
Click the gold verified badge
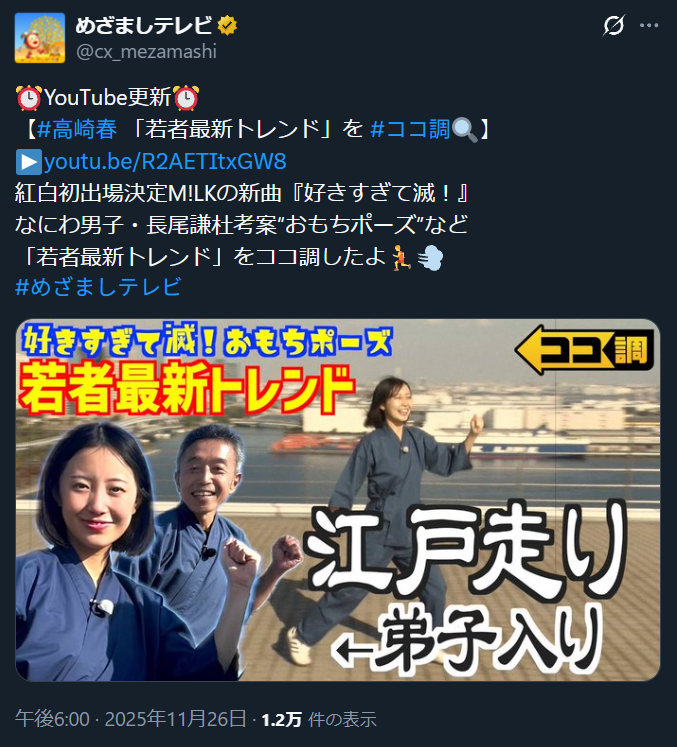pos(227,25)
